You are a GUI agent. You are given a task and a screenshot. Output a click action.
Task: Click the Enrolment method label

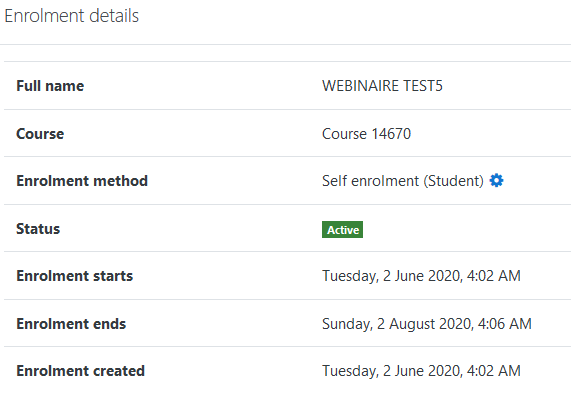(x=82, y=181)
